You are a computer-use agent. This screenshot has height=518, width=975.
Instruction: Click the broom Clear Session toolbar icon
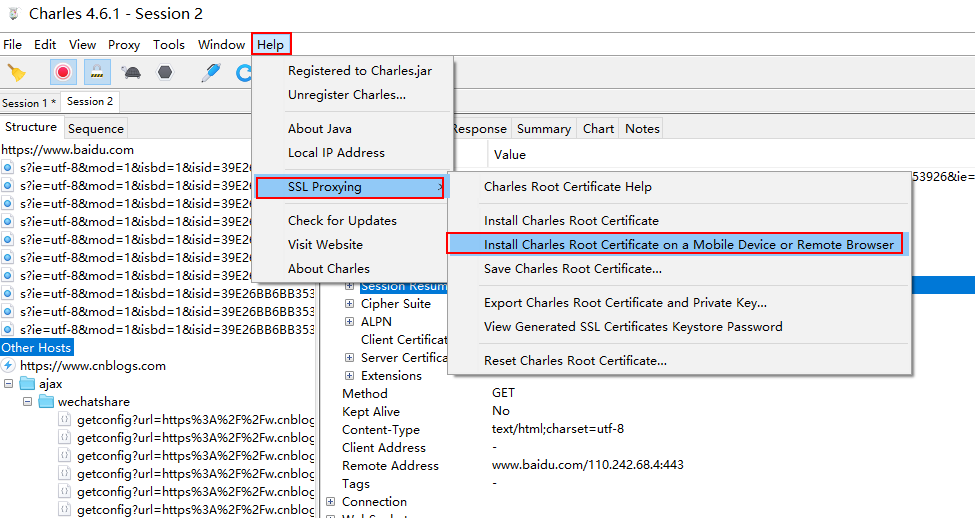pyautogui.click(x=16, y=73)
